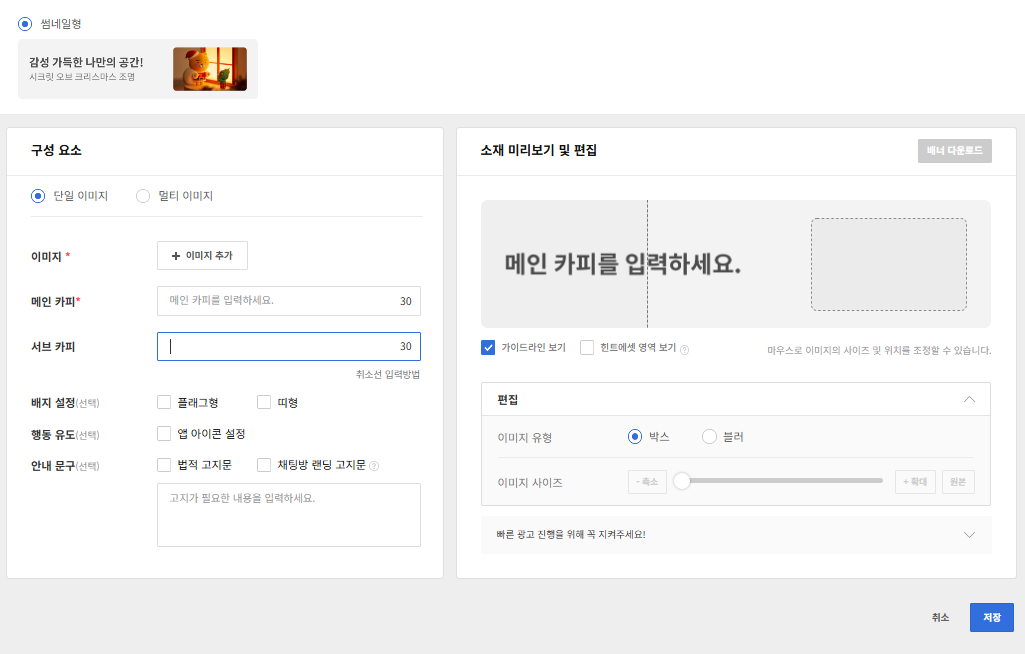Click the 저장 button
This screenshot has width=1025, height=654.
coord(991,618)
